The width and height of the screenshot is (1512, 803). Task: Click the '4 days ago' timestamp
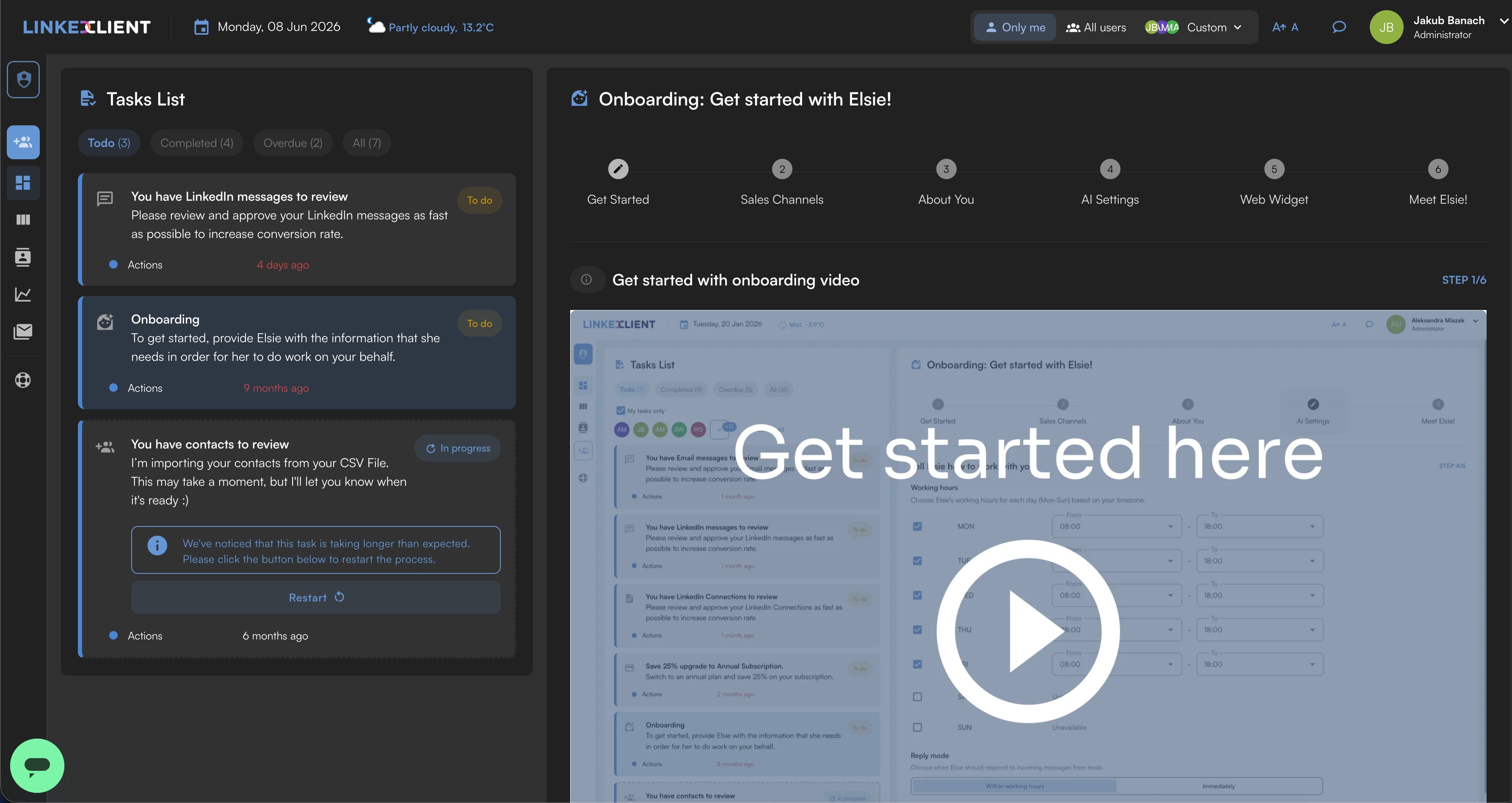point(282,265)
